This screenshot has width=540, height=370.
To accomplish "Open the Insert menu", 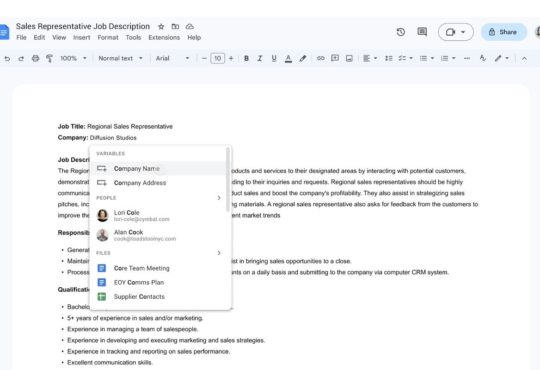I will [x=82, y=38].
